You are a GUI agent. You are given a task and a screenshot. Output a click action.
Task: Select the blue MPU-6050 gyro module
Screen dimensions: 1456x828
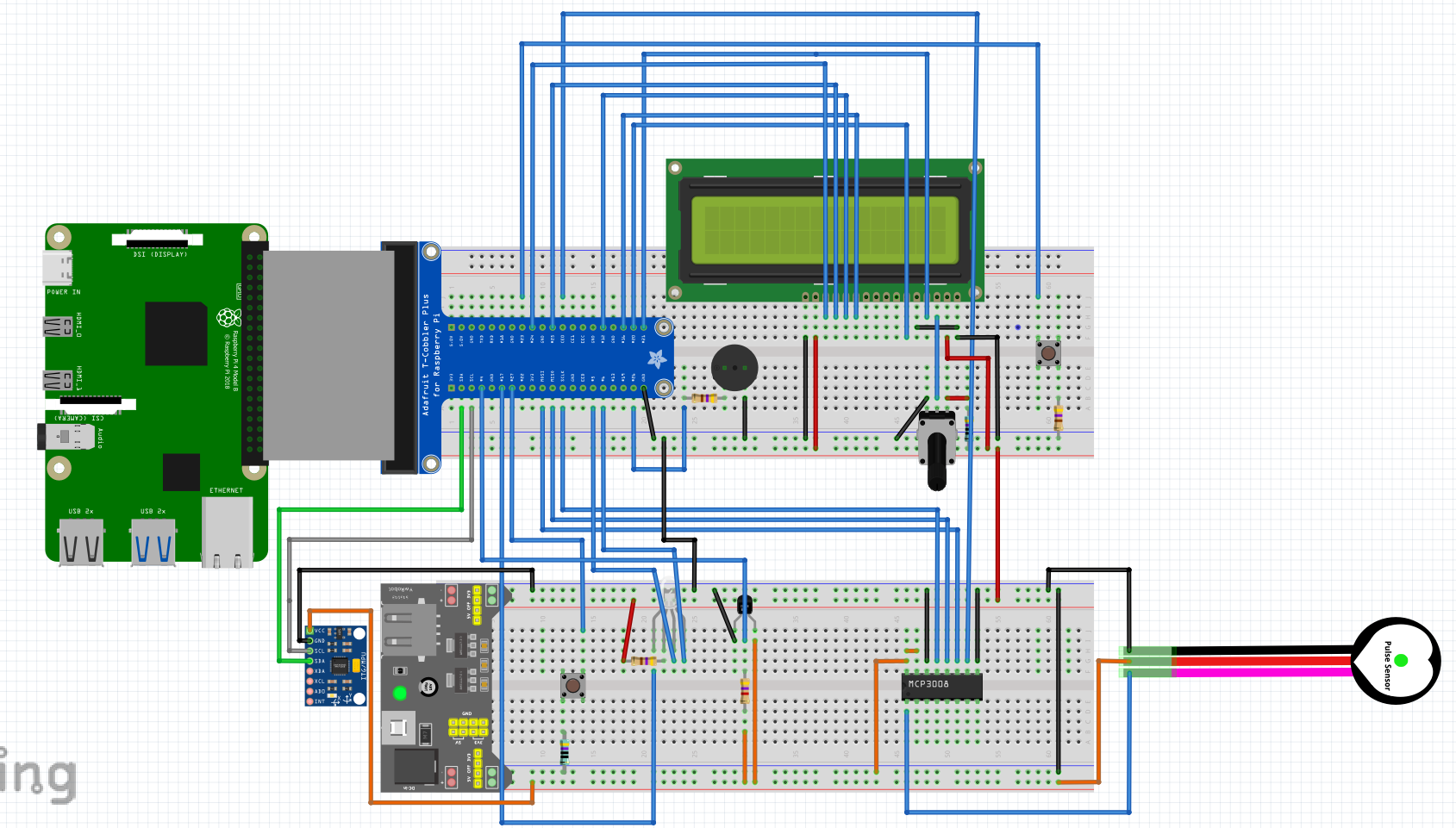click(x=336, y=666)
